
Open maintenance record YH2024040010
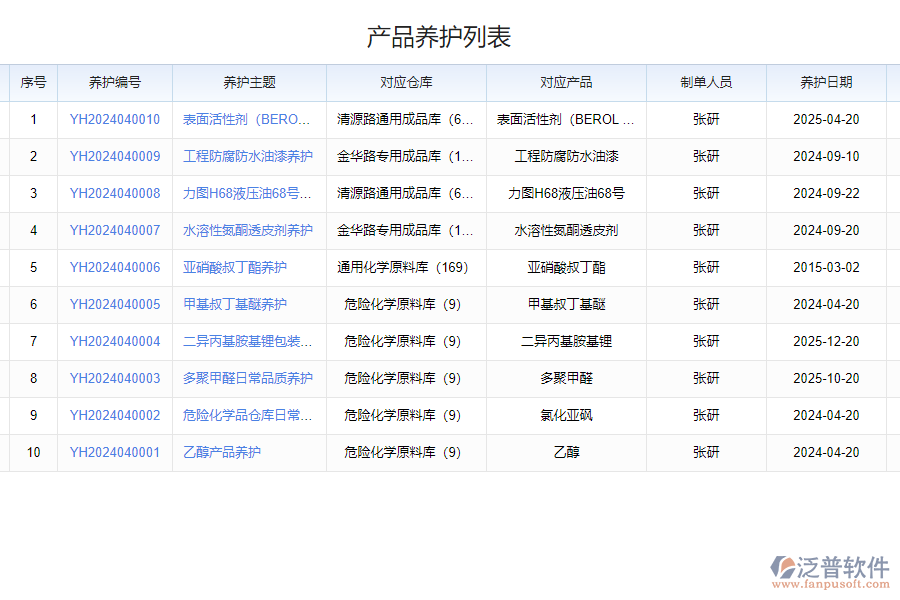click(x=117, y=119)
